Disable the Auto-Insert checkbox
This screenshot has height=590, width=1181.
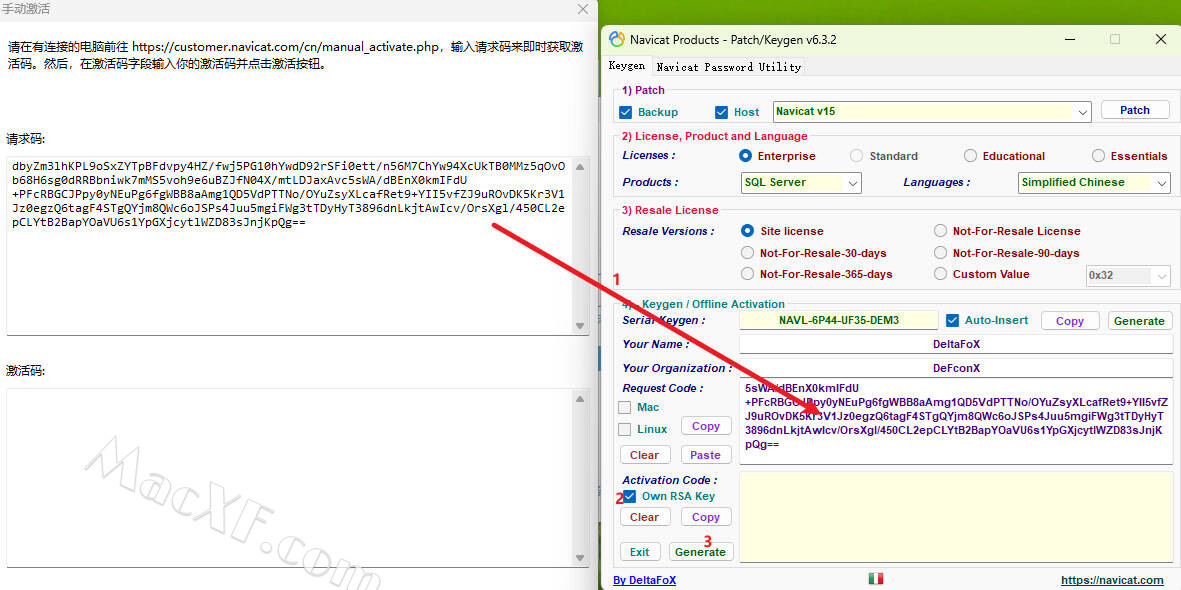click(x=952, y=320)
